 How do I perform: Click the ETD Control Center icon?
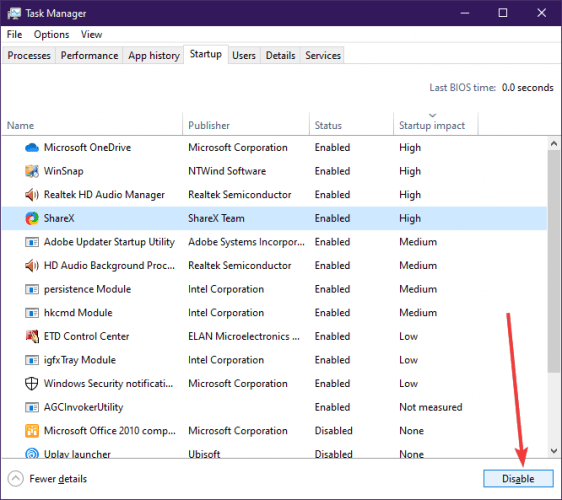click(x=32, y=336)
